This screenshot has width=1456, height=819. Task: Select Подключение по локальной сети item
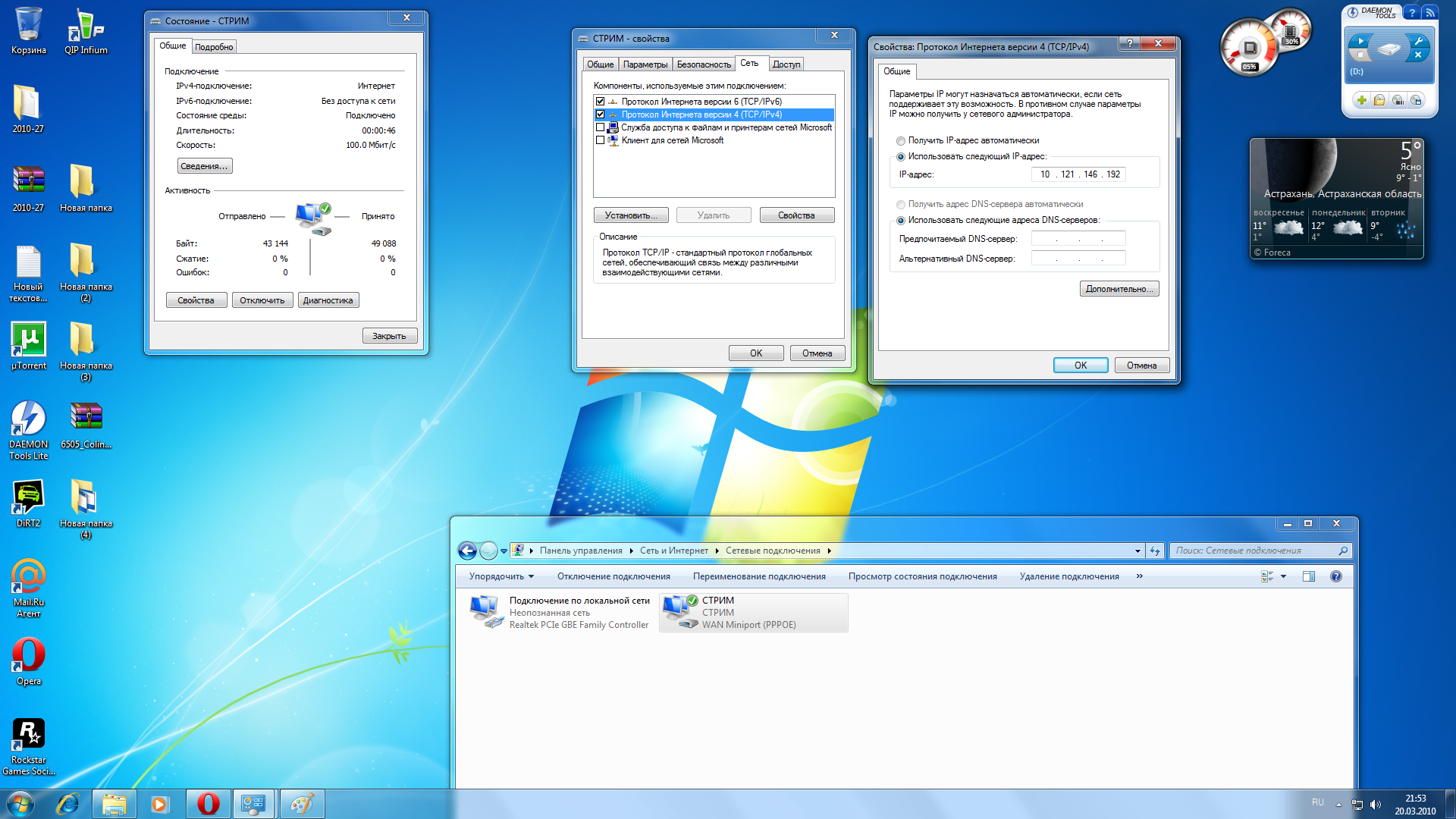(x=560, y=613)
